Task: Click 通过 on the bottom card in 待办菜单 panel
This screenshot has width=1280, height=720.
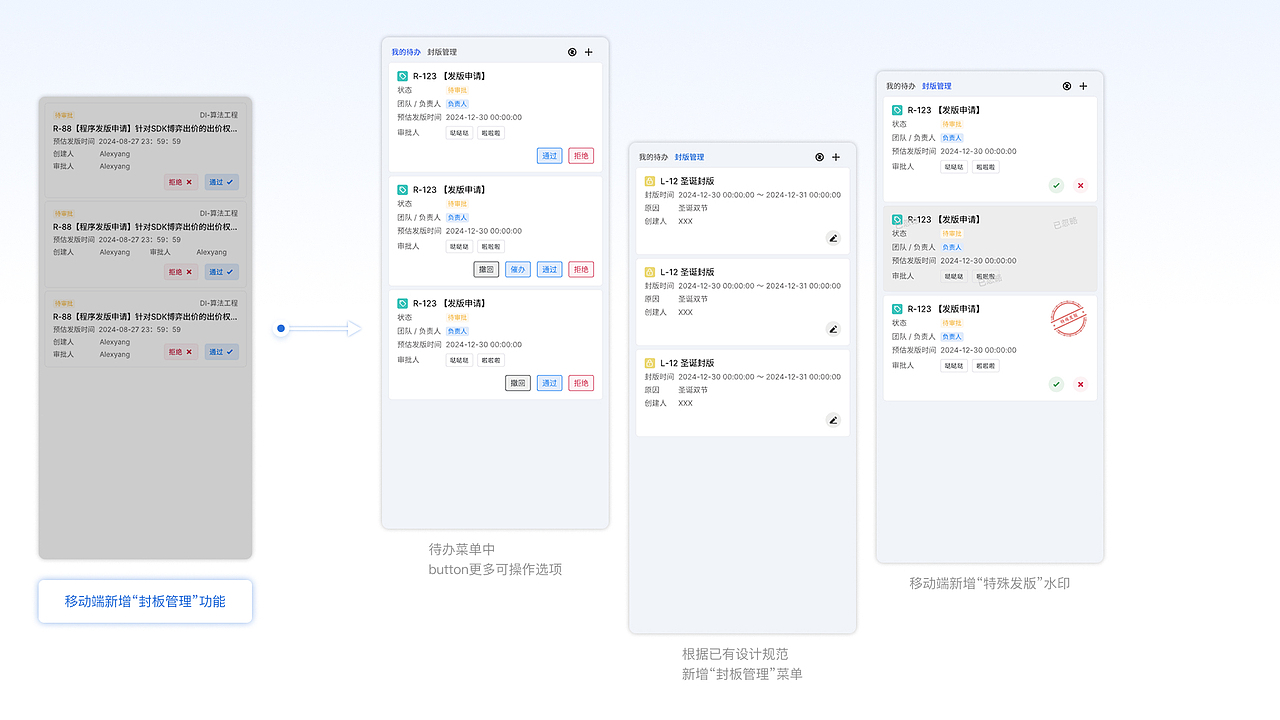Action: [x=549, y=383]
